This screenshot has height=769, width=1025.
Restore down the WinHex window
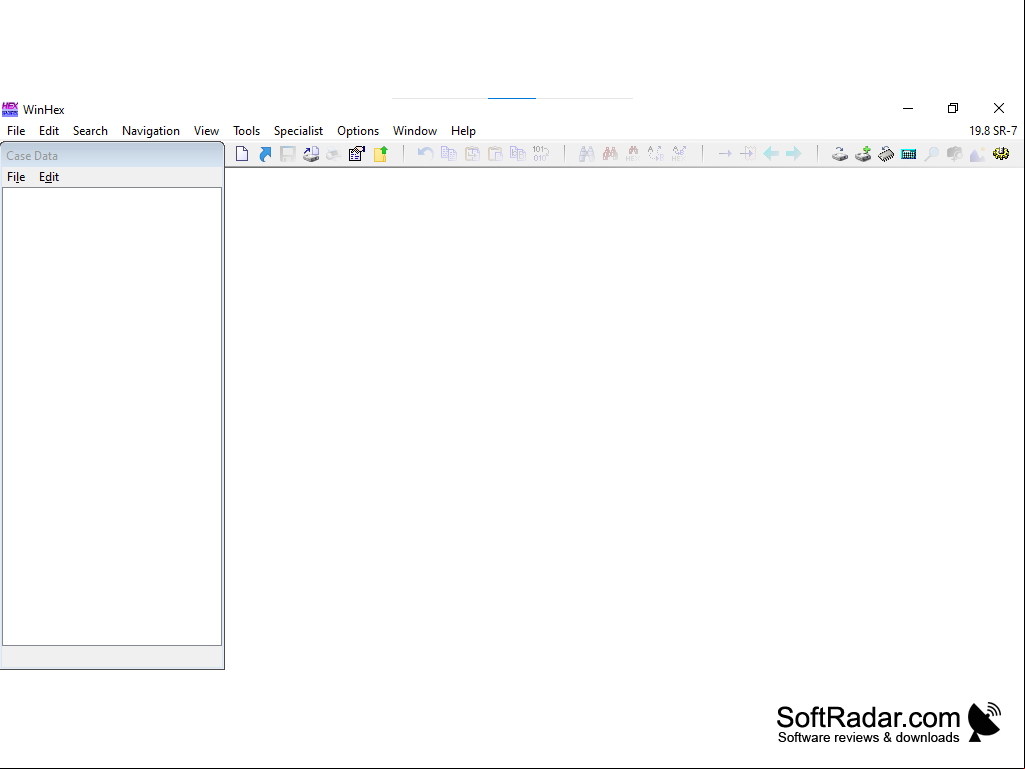[953, 108]
